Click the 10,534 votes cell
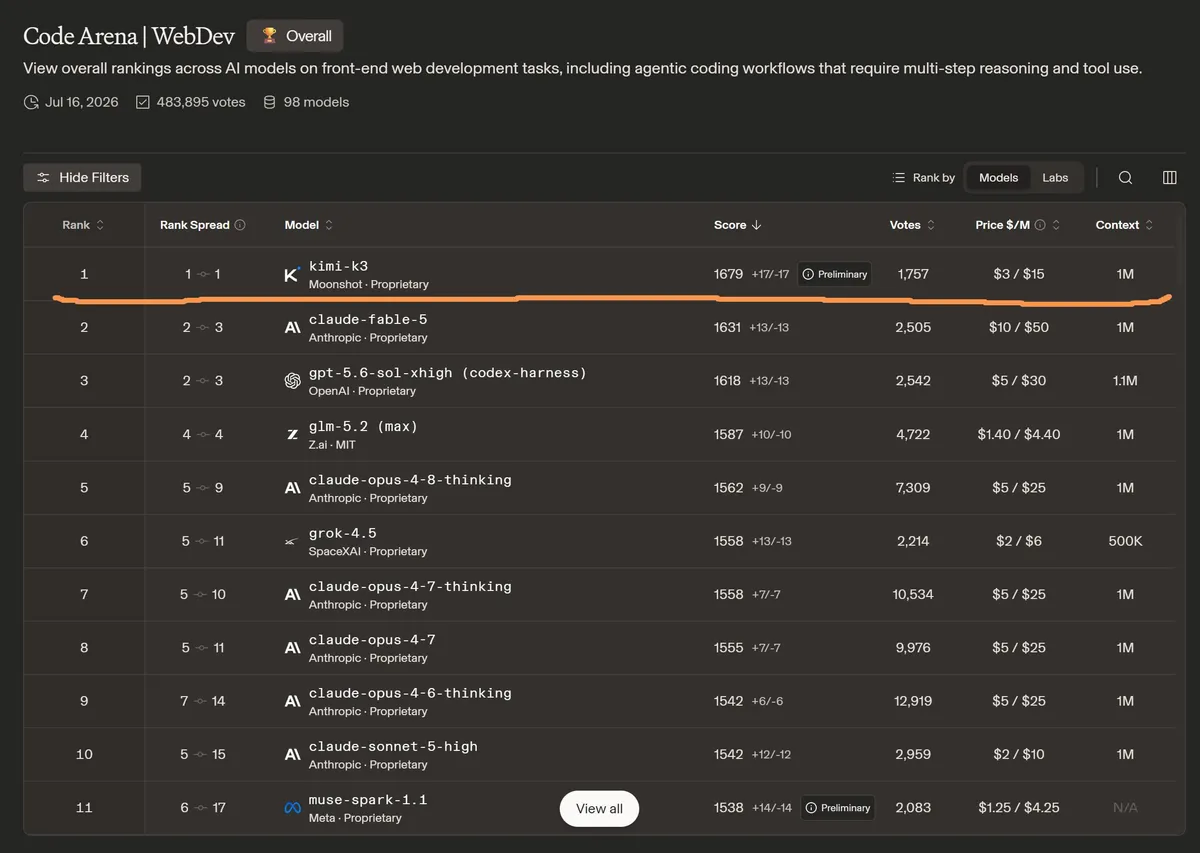 [913, 594]
